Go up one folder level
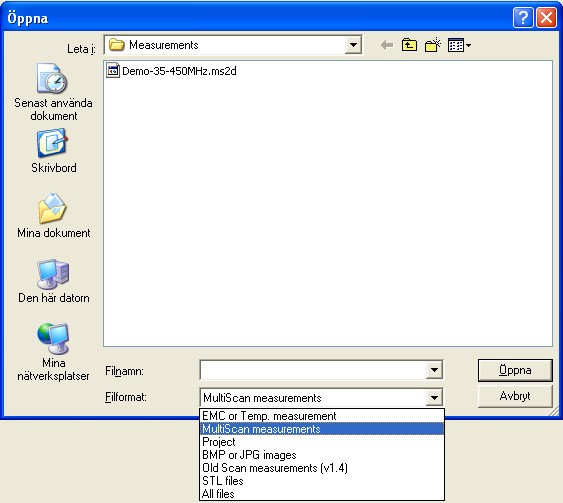Viewport: 563px width, 503px height. tap(409, 45)
